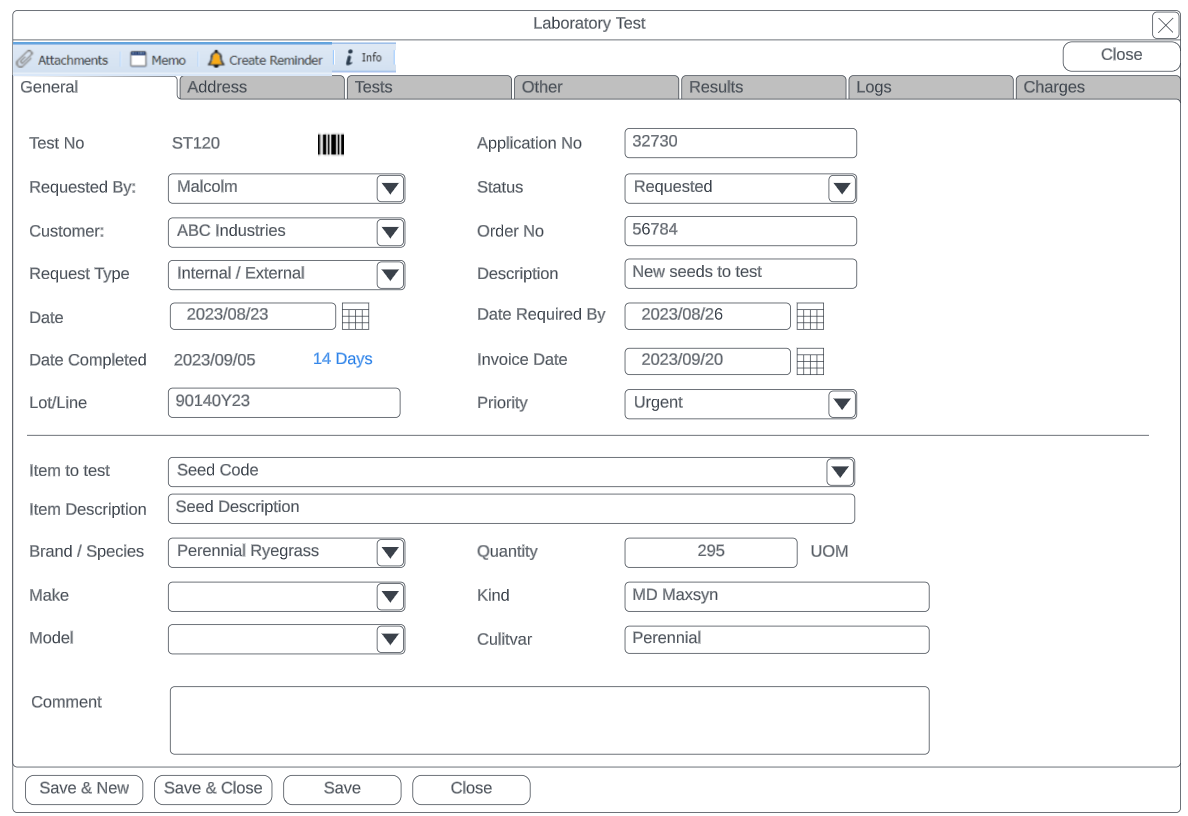1188x816 pixels.
Task: Open the Memo toolbar icon
Action: pyautogui.click(x=139, y=59)
